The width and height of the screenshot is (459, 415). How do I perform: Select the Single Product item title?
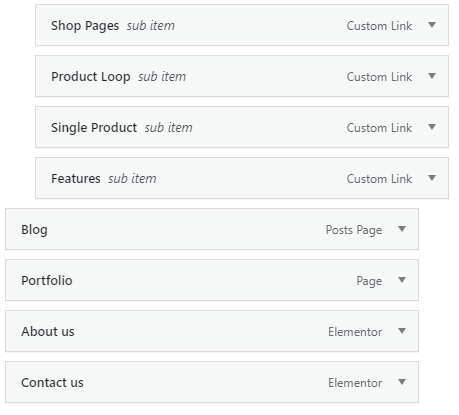pos(94,128)
